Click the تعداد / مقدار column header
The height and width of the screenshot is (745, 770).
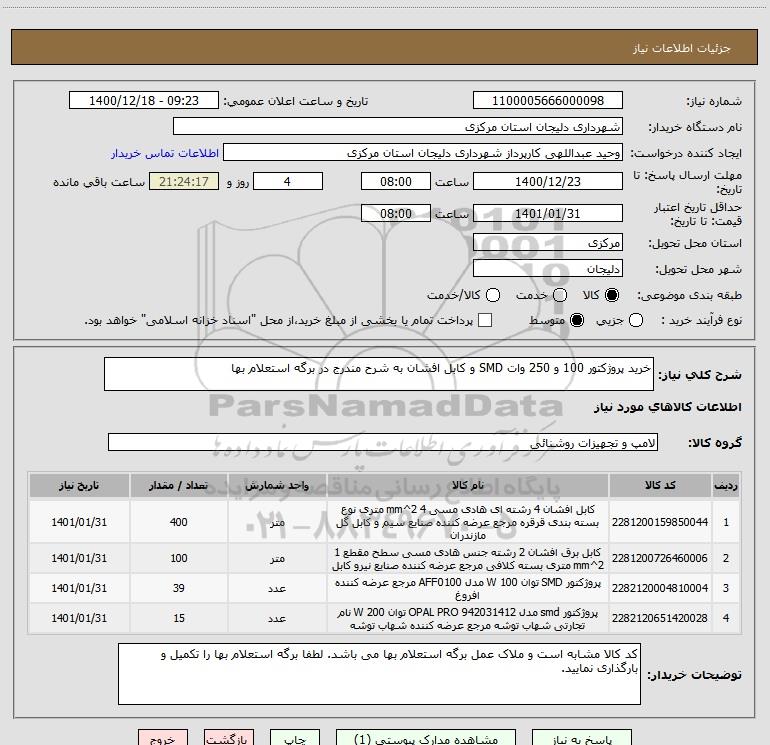coord(179,485)
